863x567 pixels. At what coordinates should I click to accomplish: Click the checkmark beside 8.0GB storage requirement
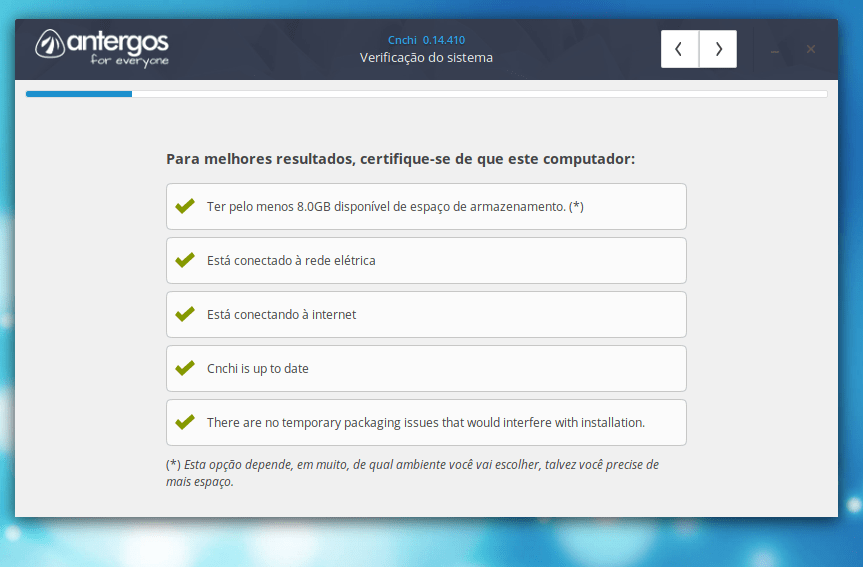click(x=185, y=206)
